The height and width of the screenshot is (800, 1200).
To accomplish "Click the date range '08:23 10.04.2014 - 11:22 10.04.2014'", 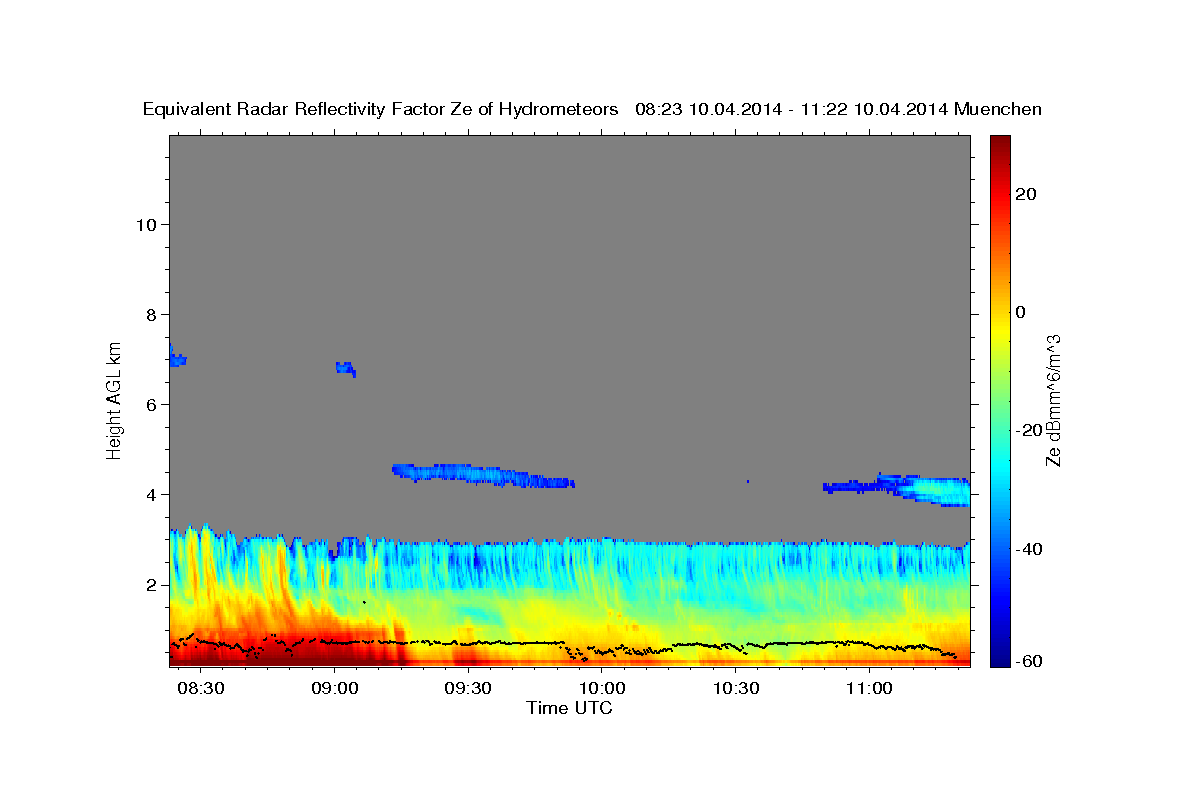I will pyautogui.click(x=793, y=109).
